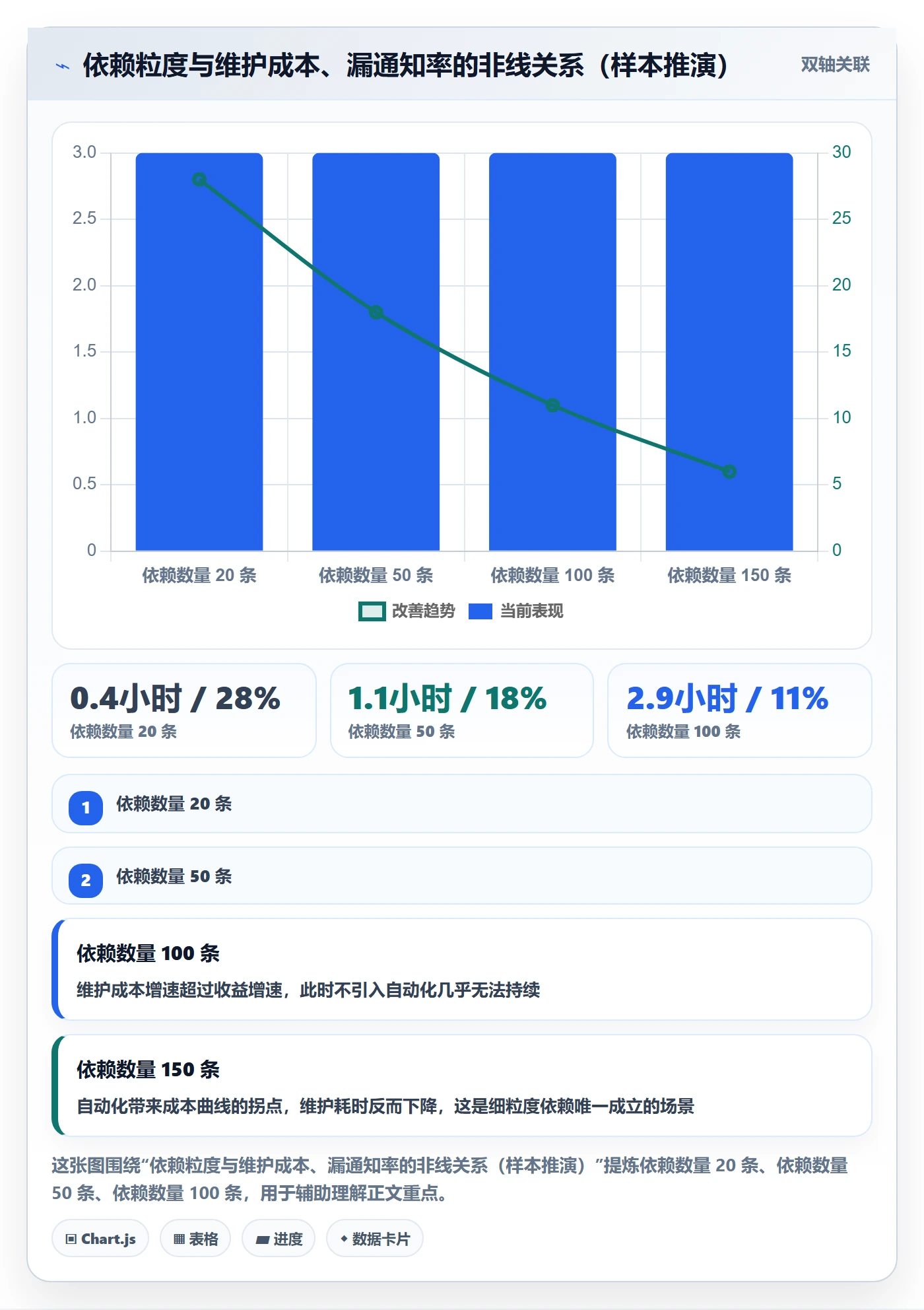Click the square icon in the Chart.js tag
Image resolution: width=924 pixels, height=1310 pixels.
click(x=71, y=1239)
